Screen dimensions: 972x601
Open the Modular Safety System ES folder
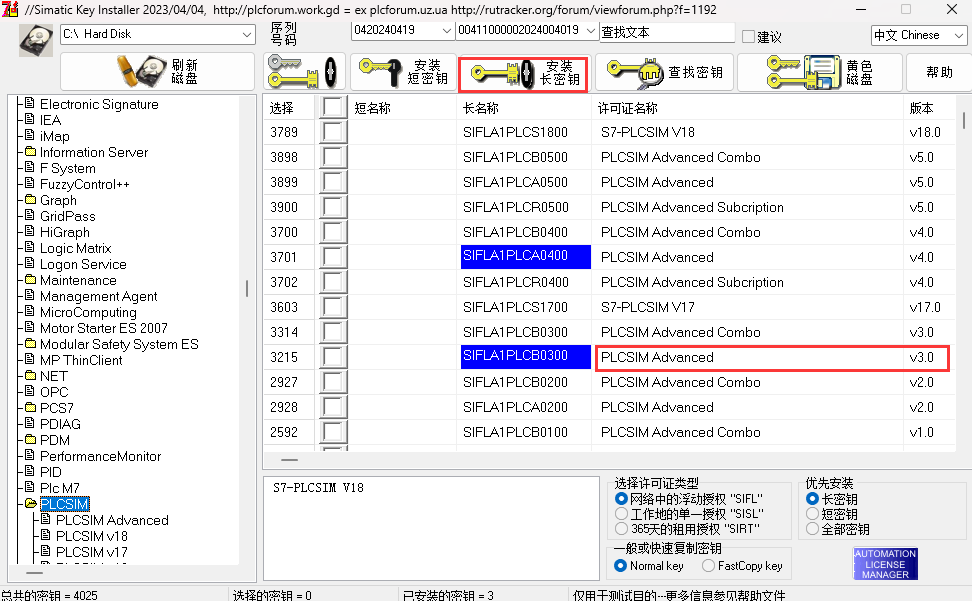tap(119, 344)
